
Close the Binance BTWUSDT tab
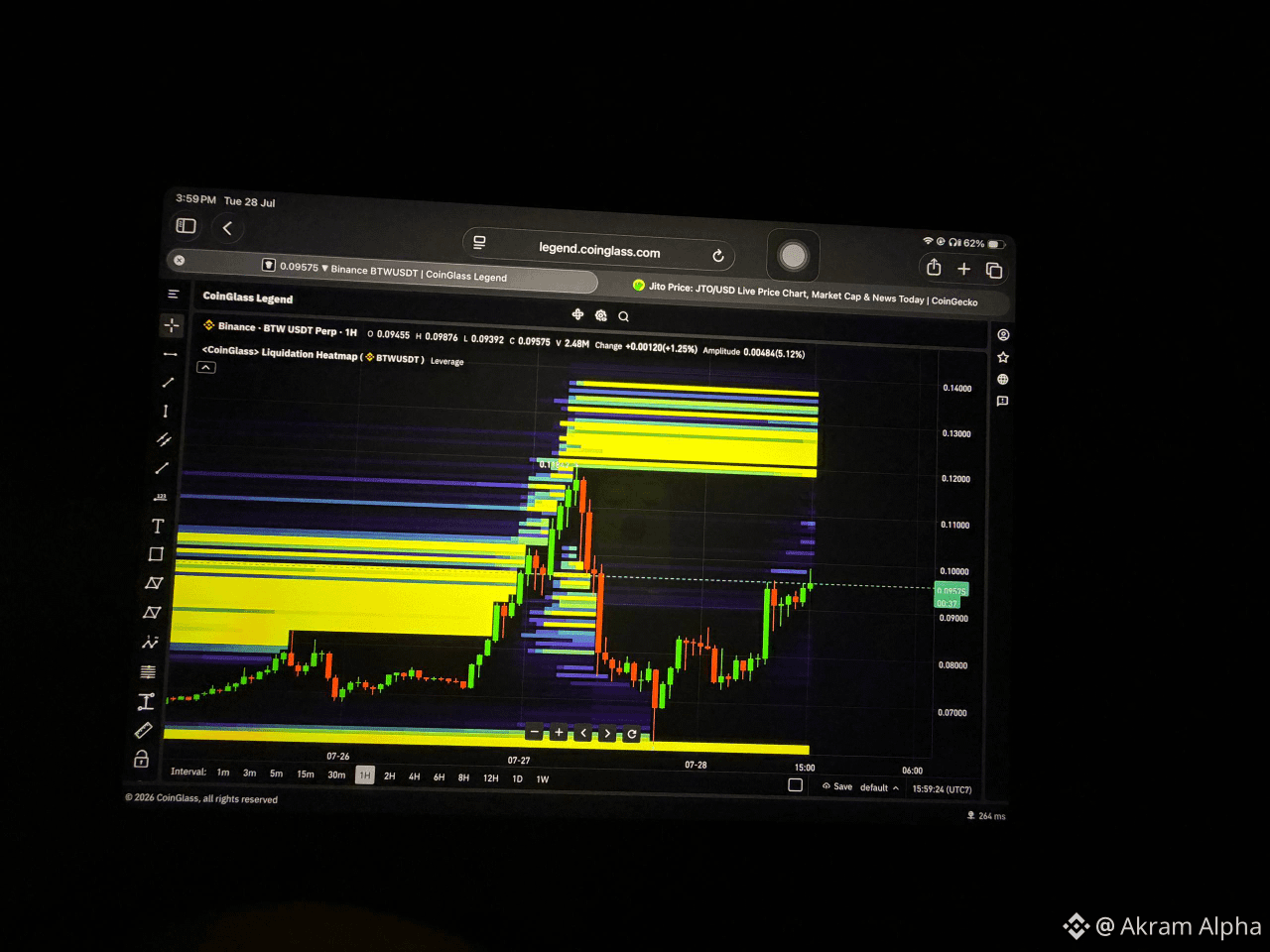tap(179, 260)
